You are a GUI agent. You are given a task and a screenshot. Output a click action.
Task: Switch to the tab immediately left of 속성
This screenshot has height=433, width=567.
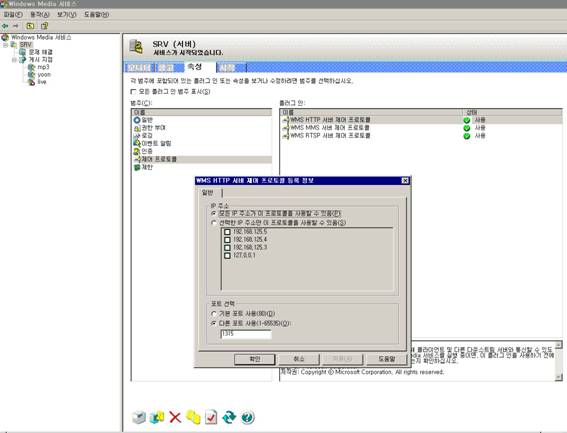pos(170,68)
